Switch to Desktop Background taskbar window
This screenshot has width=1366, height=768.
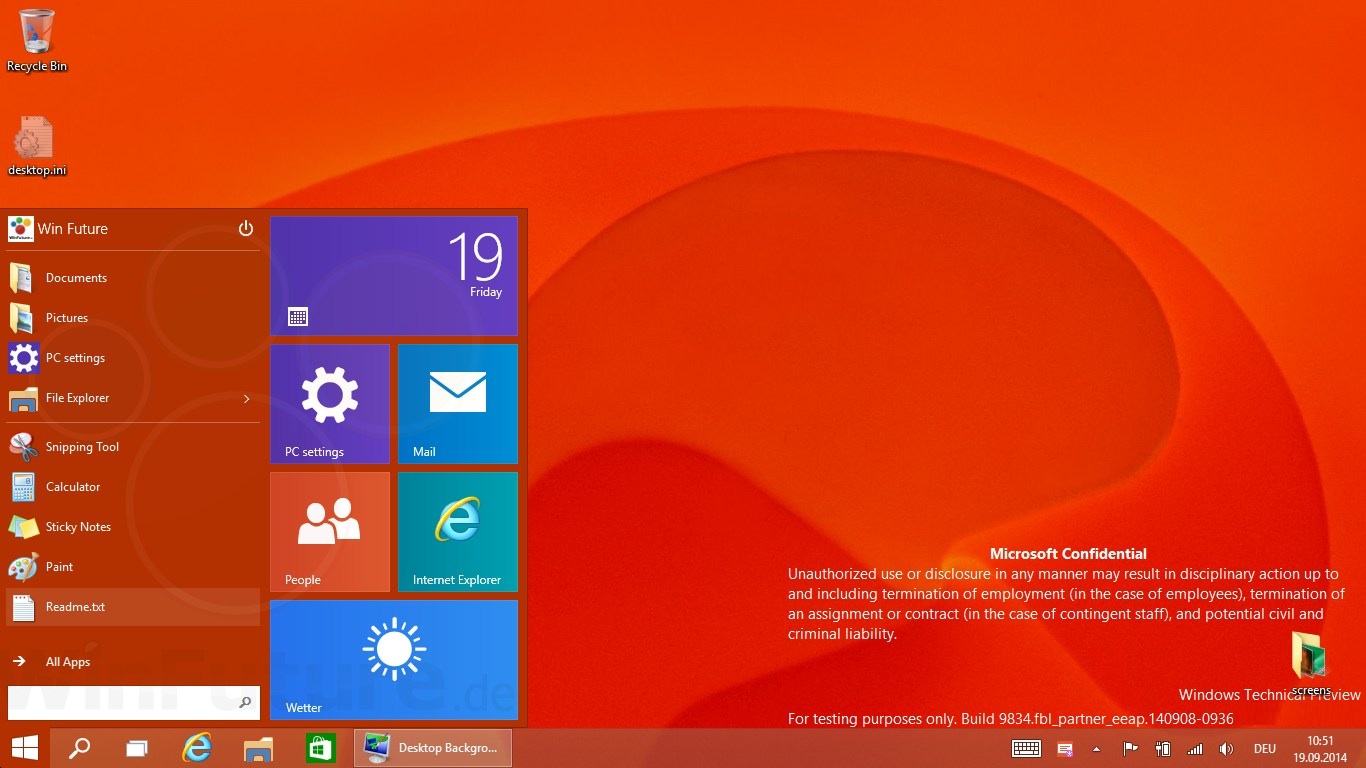(x=433, y=748)
